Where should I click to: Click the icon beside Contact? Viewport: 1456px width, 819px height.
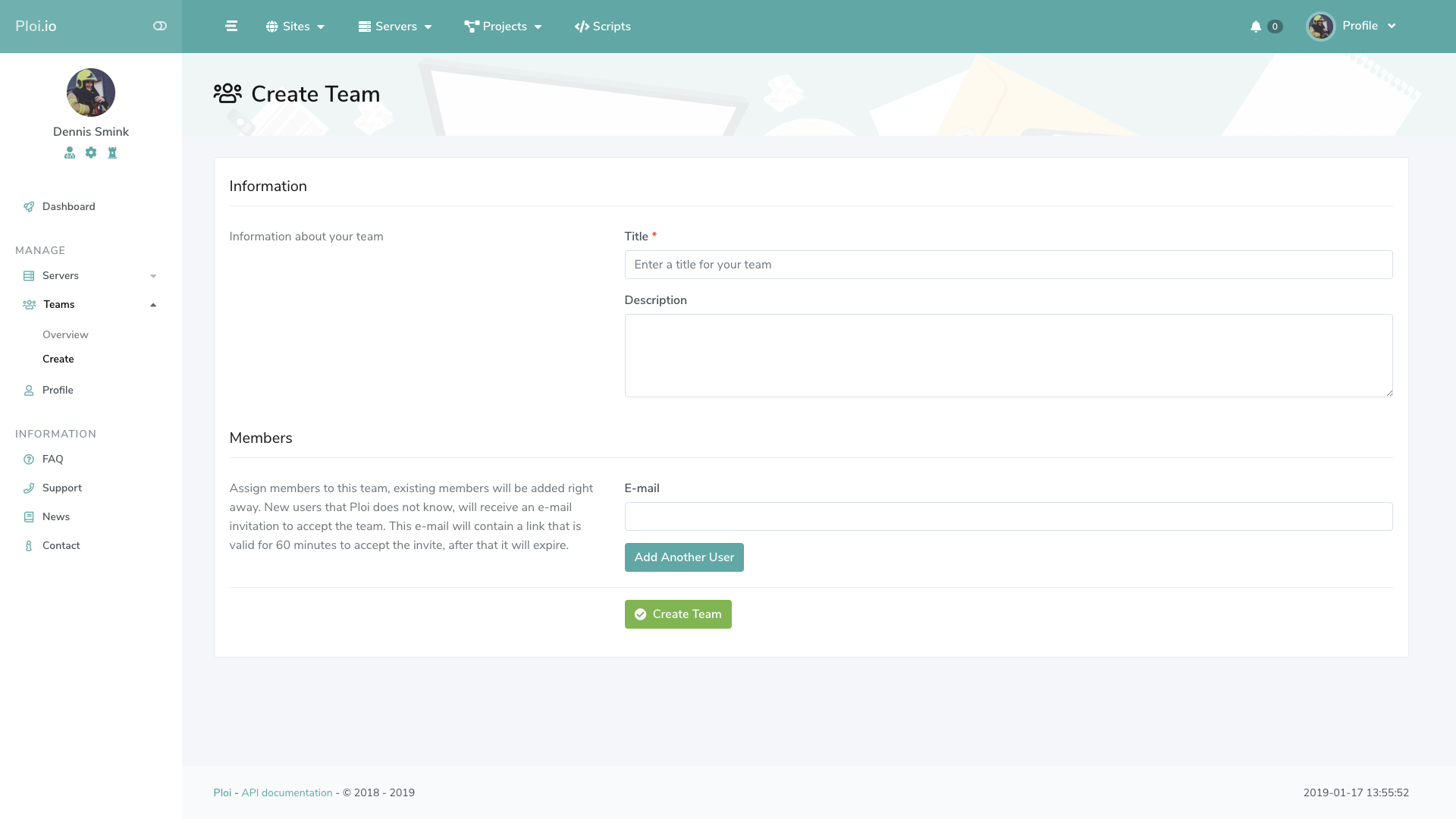(29, 546)
